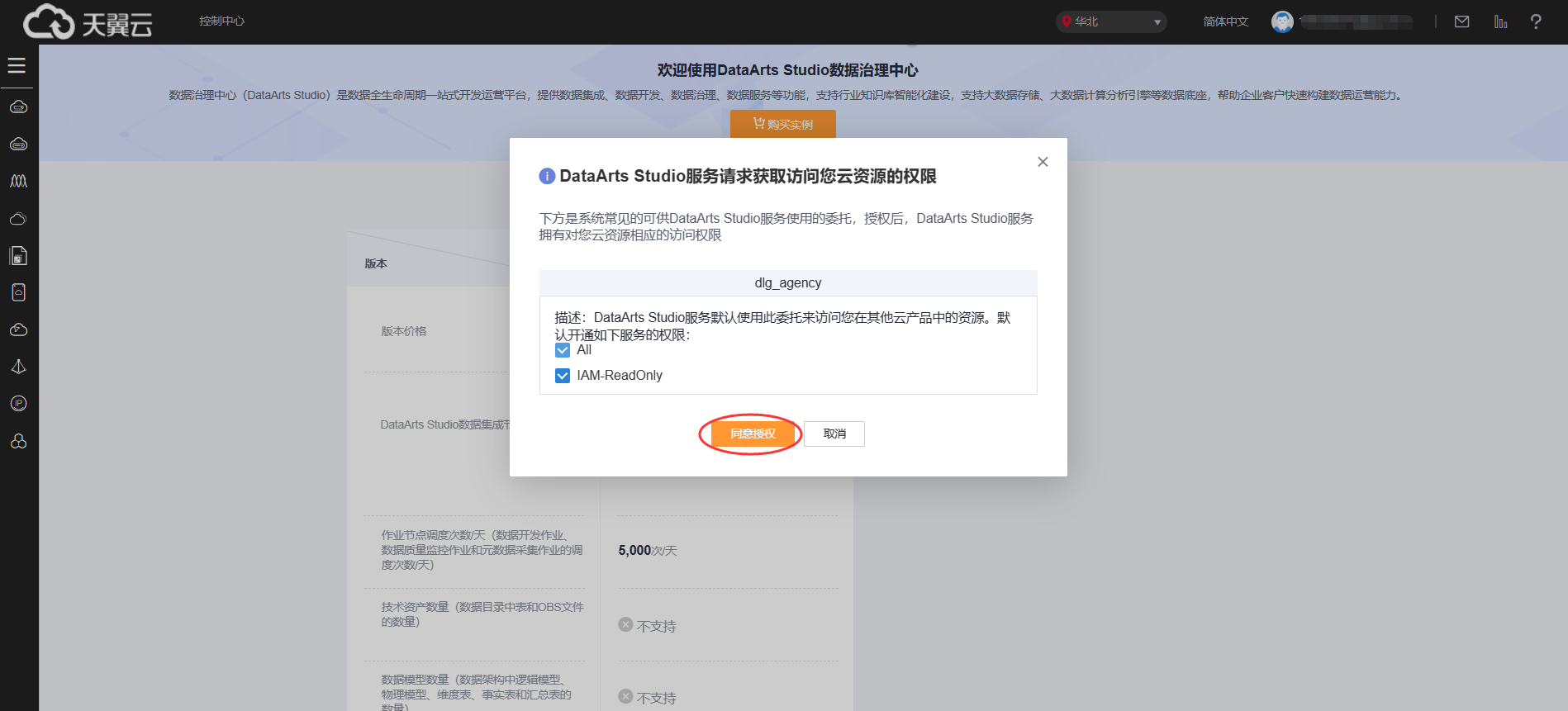
Task: Click the 技术资产数量 row label
Action: [482, 614]
